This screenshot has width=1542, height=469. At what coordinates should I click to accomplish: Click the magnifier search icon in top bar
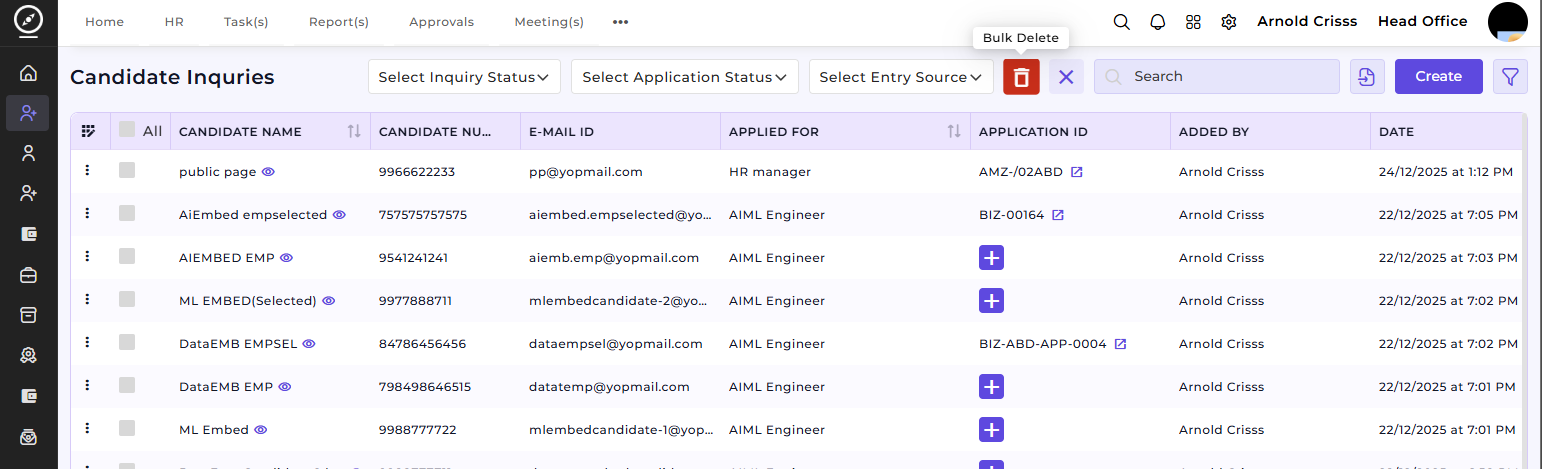[1122, 22]
